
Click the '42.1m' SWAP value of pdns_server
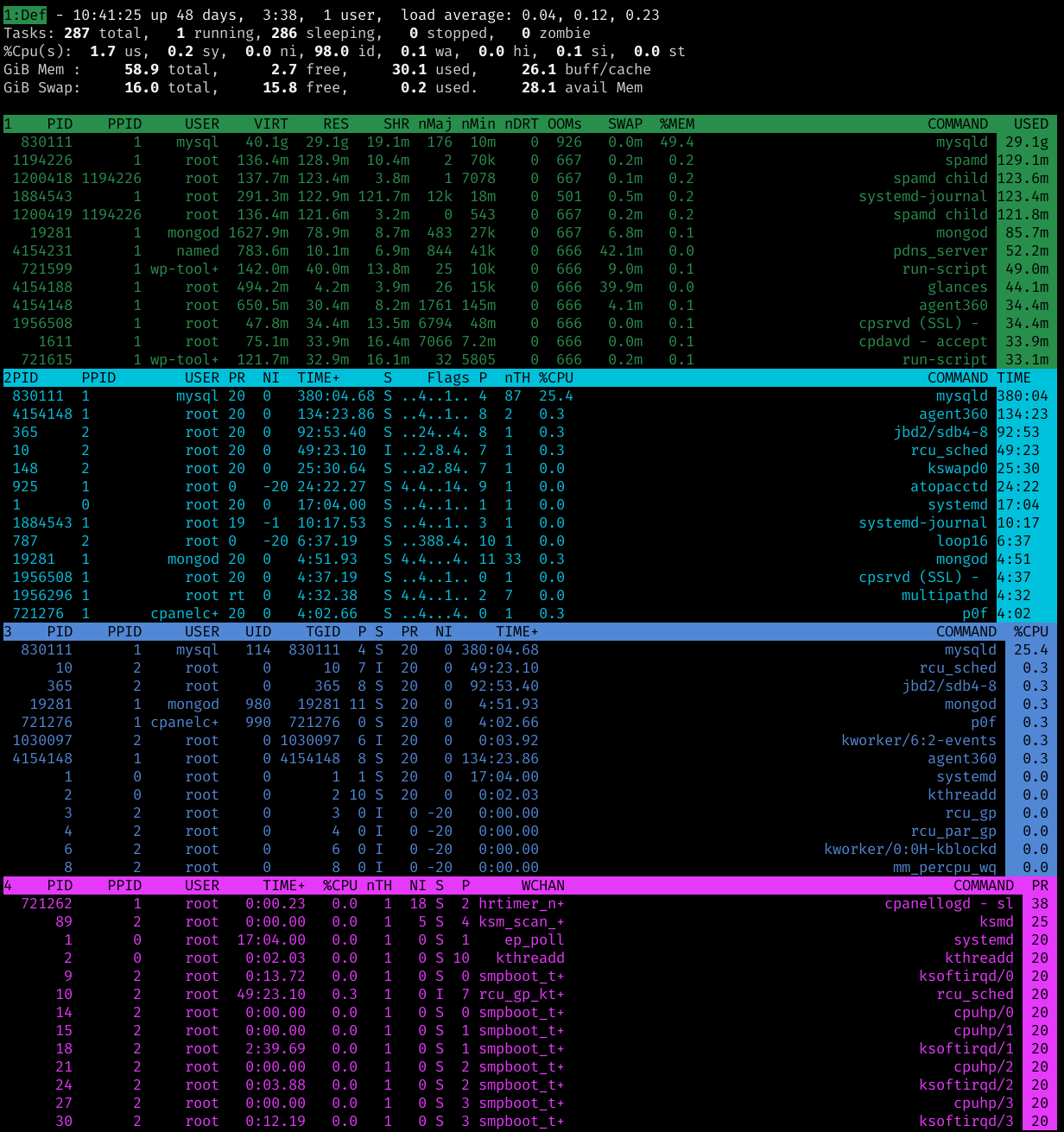(x=621, y=250)
